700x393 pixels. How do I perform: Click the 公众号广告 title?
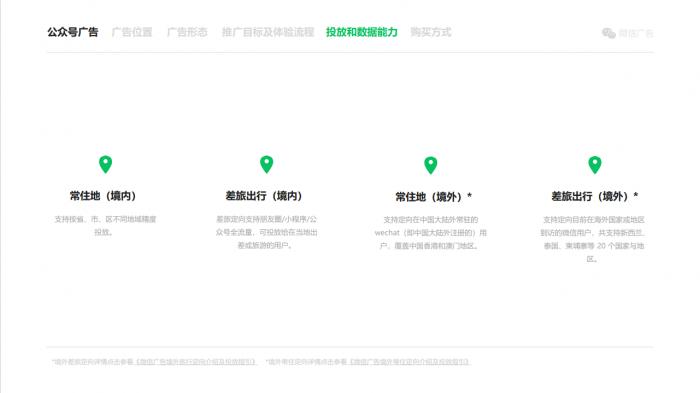coord(73,32)
